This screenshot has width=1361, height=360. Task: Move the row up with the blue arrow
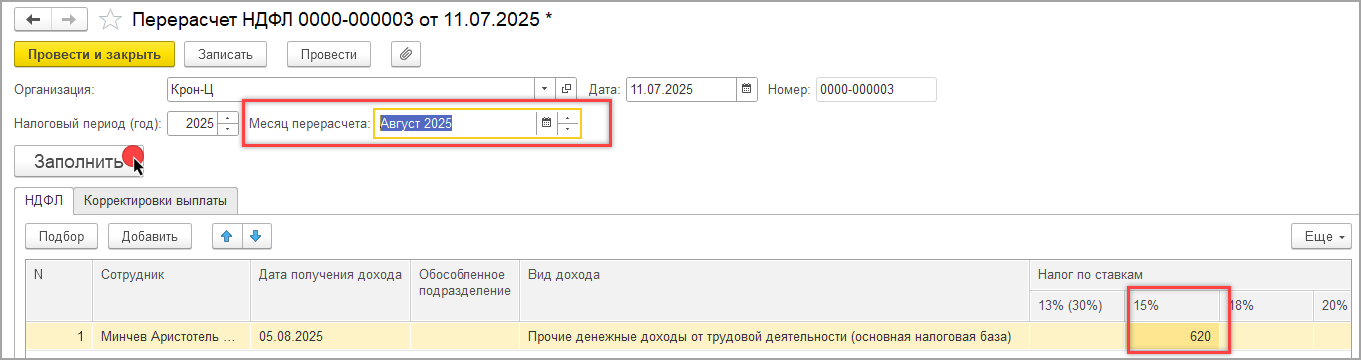click(227, 237)
